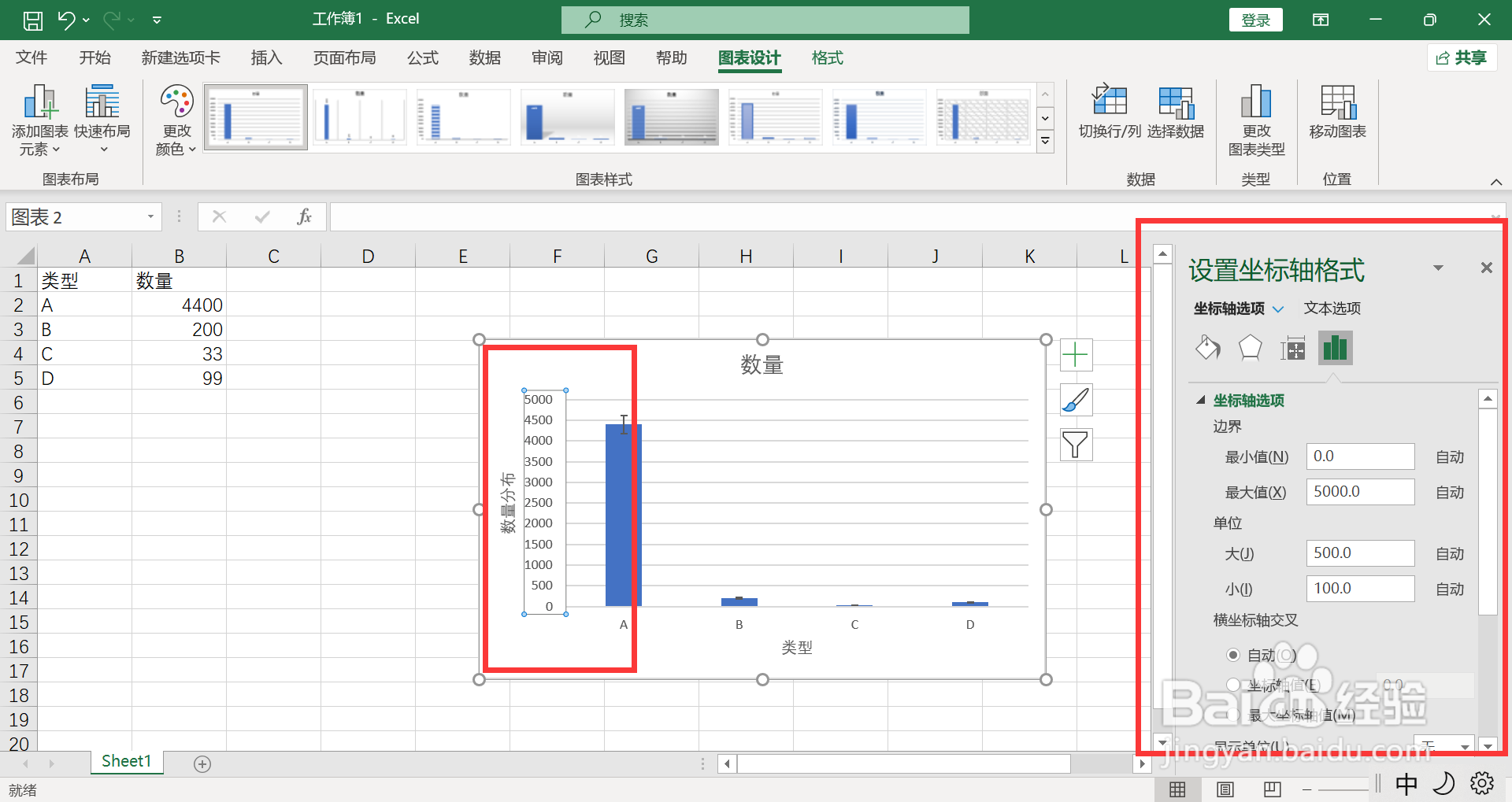The height and width of the screenshot is (802, 1512).
Task: Click ribbon display options icon
Action: tap(1321, 20)
